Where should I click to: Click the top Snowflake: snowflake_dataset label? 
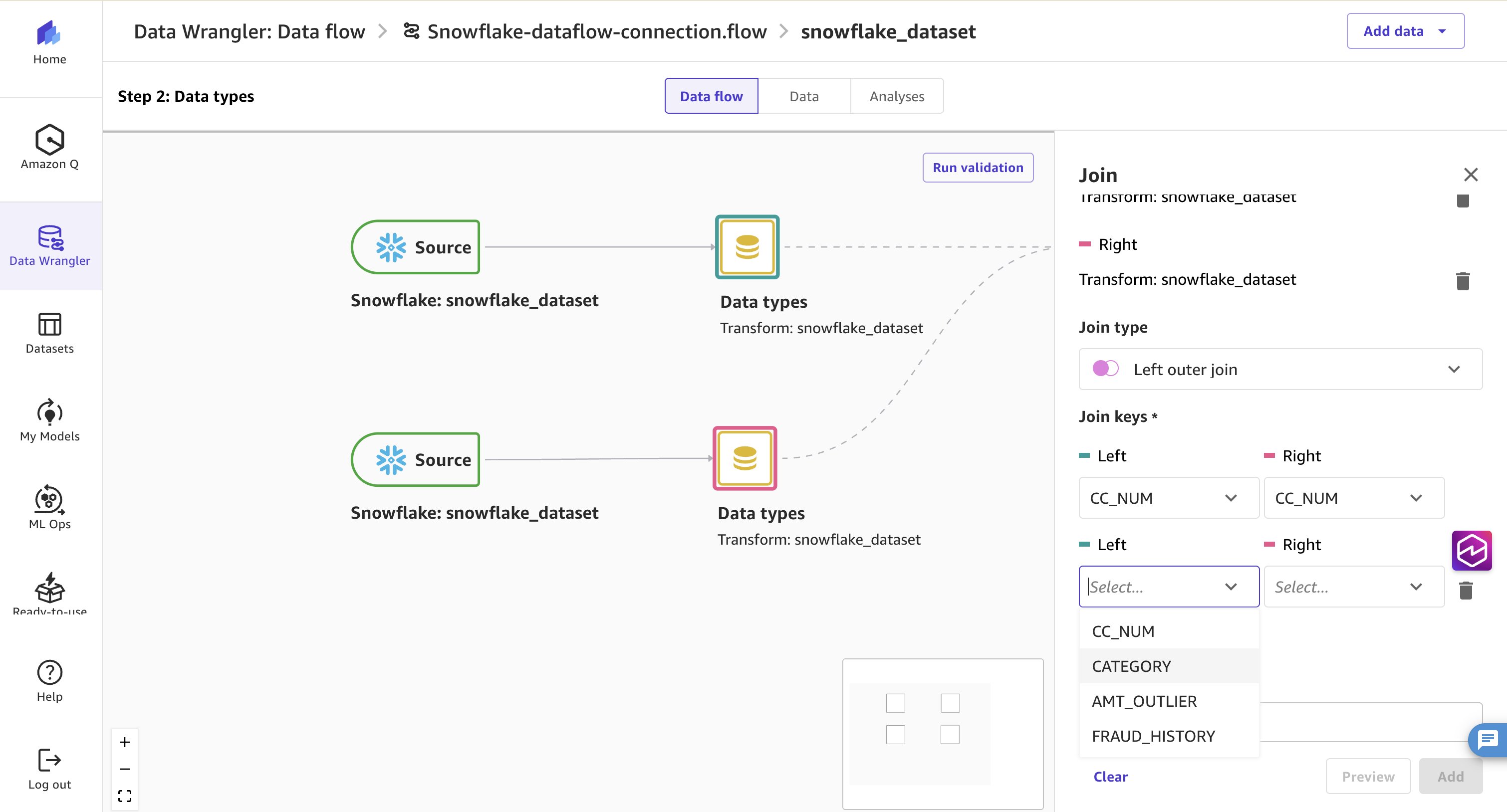(475, 300)
